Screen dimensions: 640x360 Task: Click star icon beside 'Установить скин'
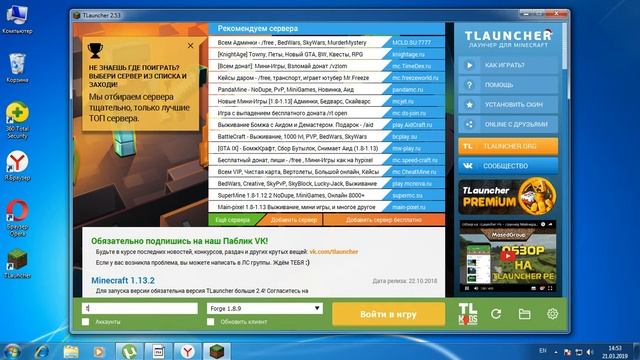click(x=469, y=105)
